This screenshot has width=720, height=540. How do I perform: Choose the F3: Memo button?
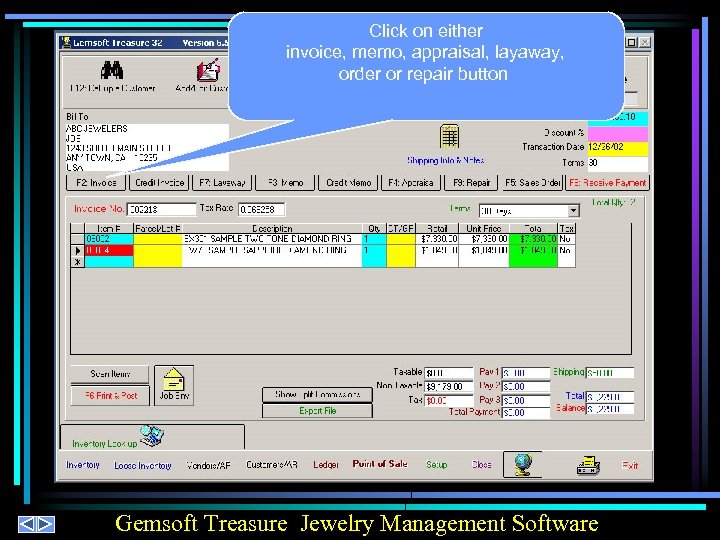click(x=285, y=183)
